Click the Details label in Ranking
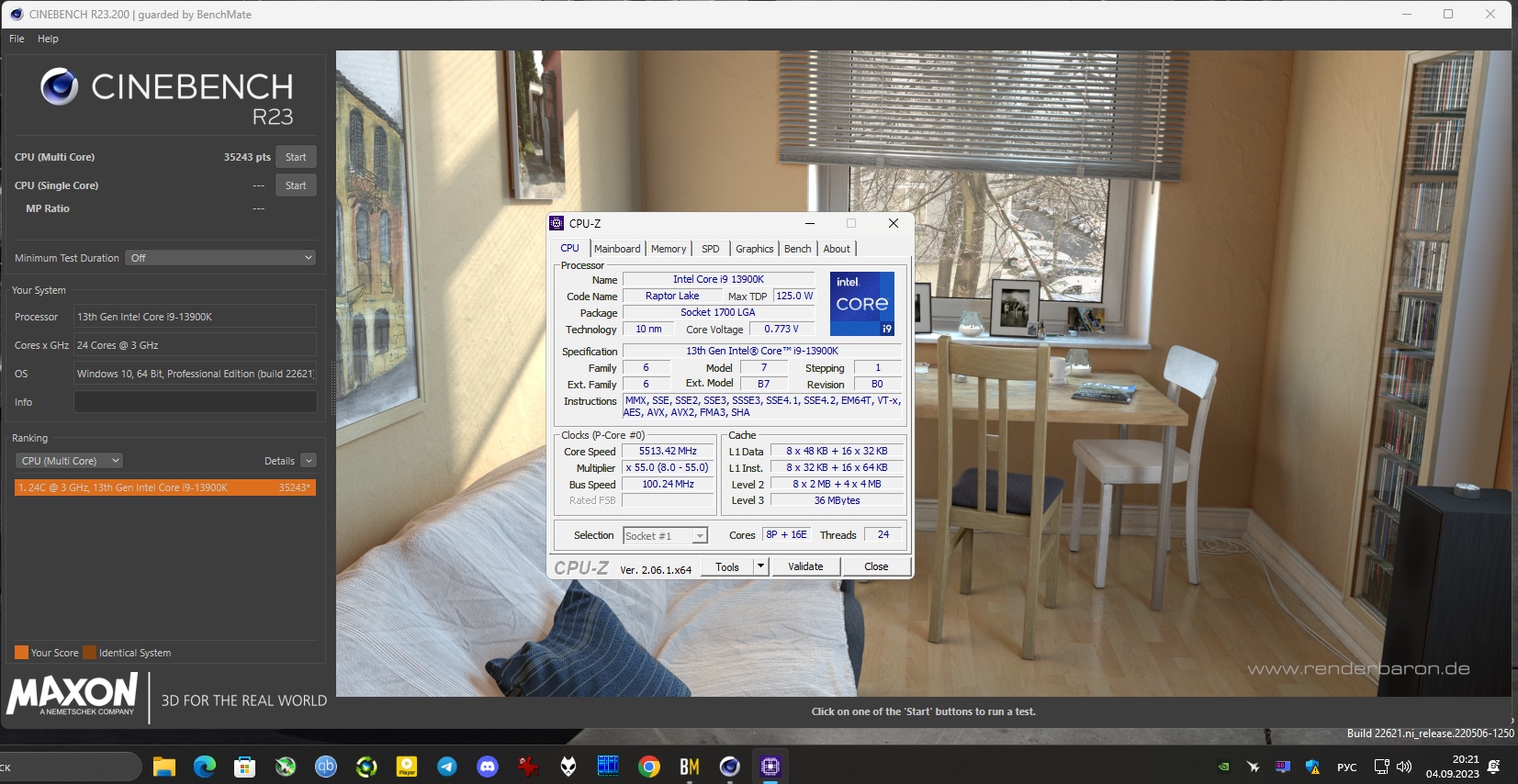 279,461
